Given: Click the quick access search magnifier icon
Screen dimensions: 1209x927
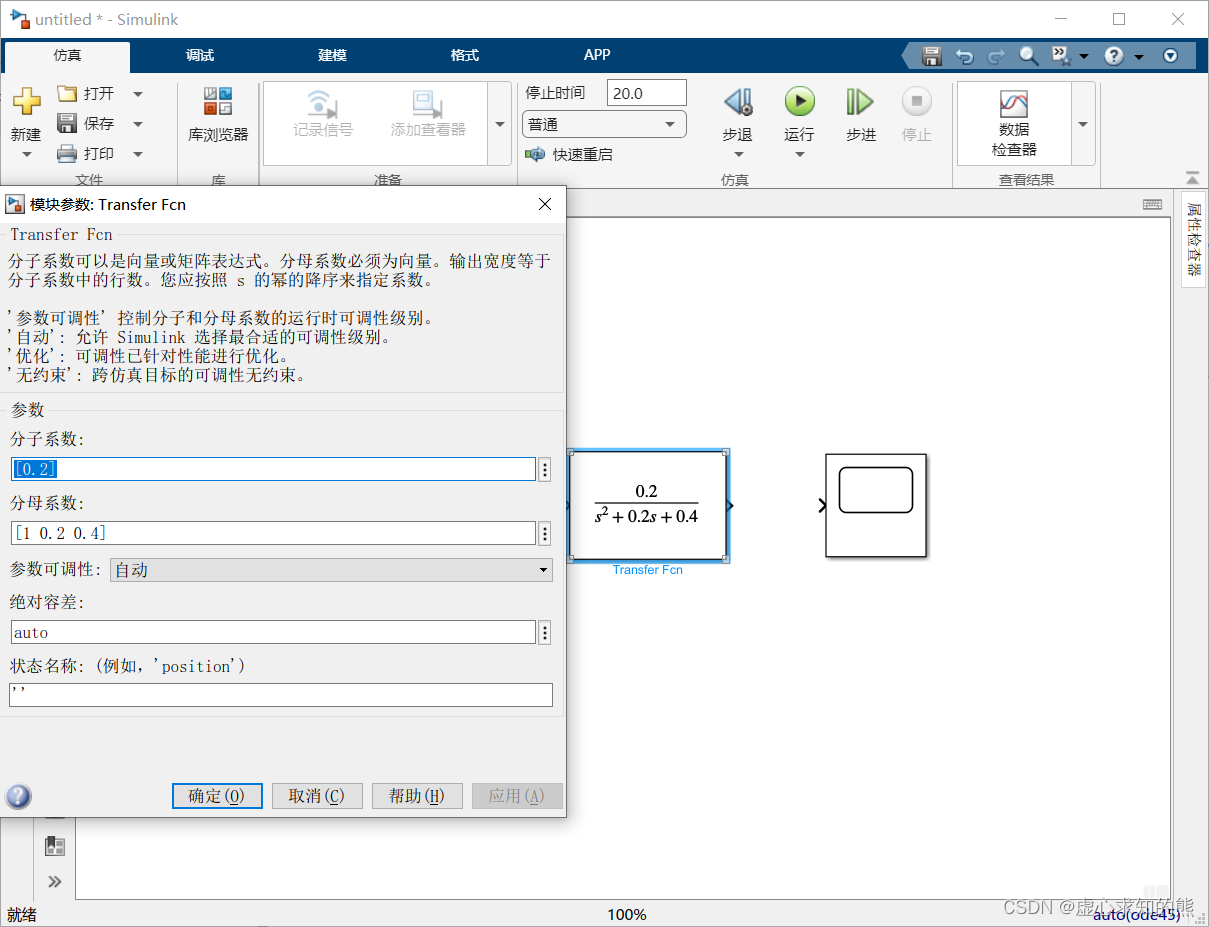Looking at the screenshot, I should 1029,56.
